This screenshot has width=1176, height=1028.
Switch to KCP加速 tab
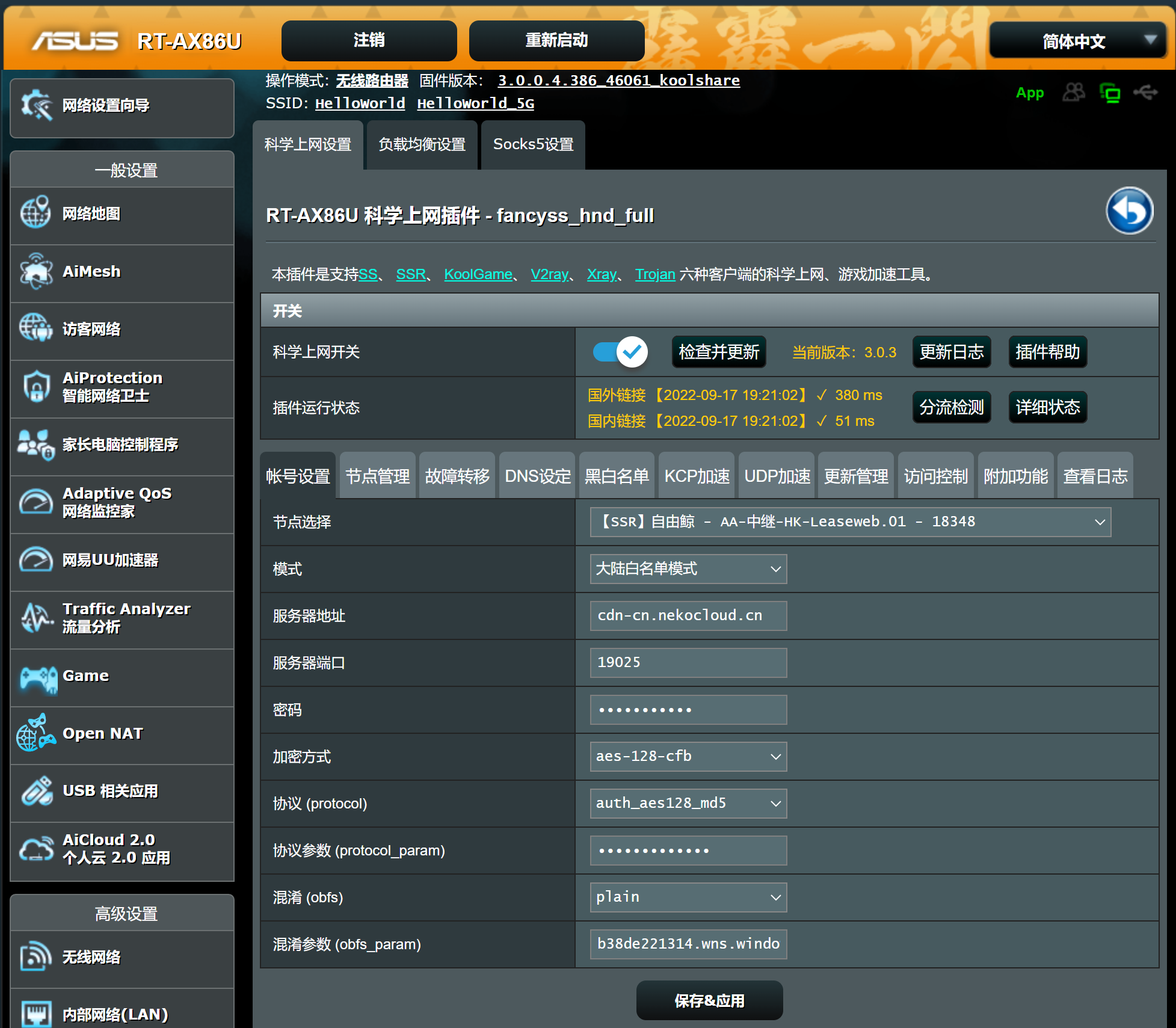[x=697, y=476]
